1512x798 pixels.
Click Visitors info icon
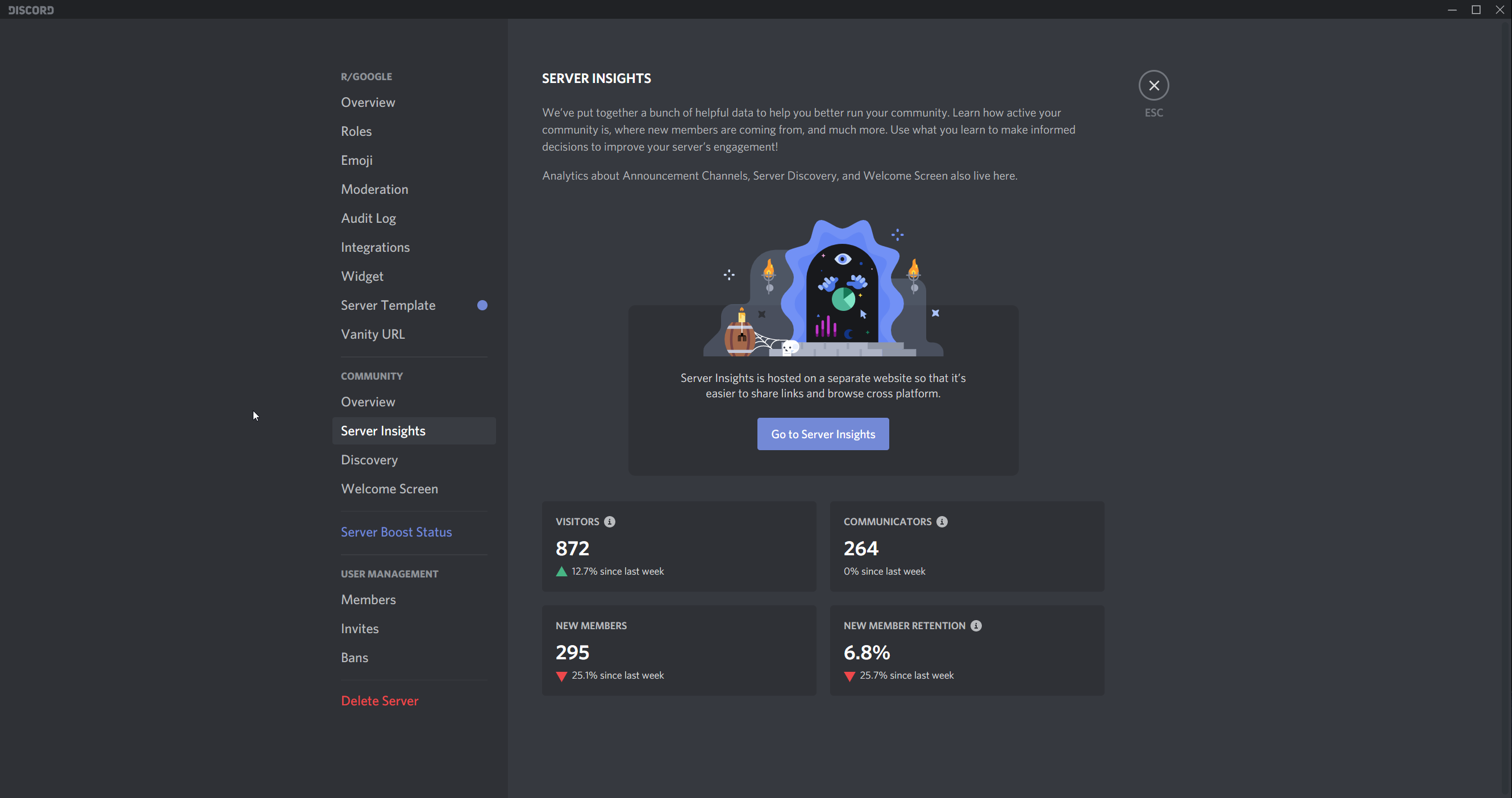609,521
